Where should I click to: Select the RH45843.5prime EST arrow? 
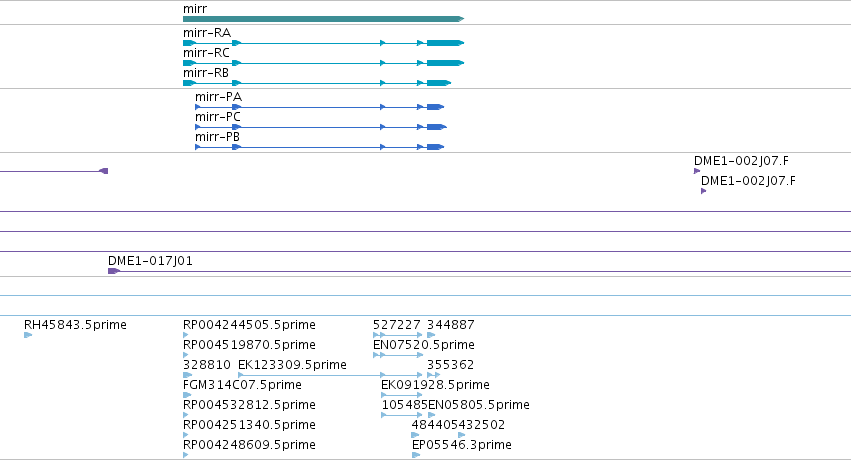(28, 335)
